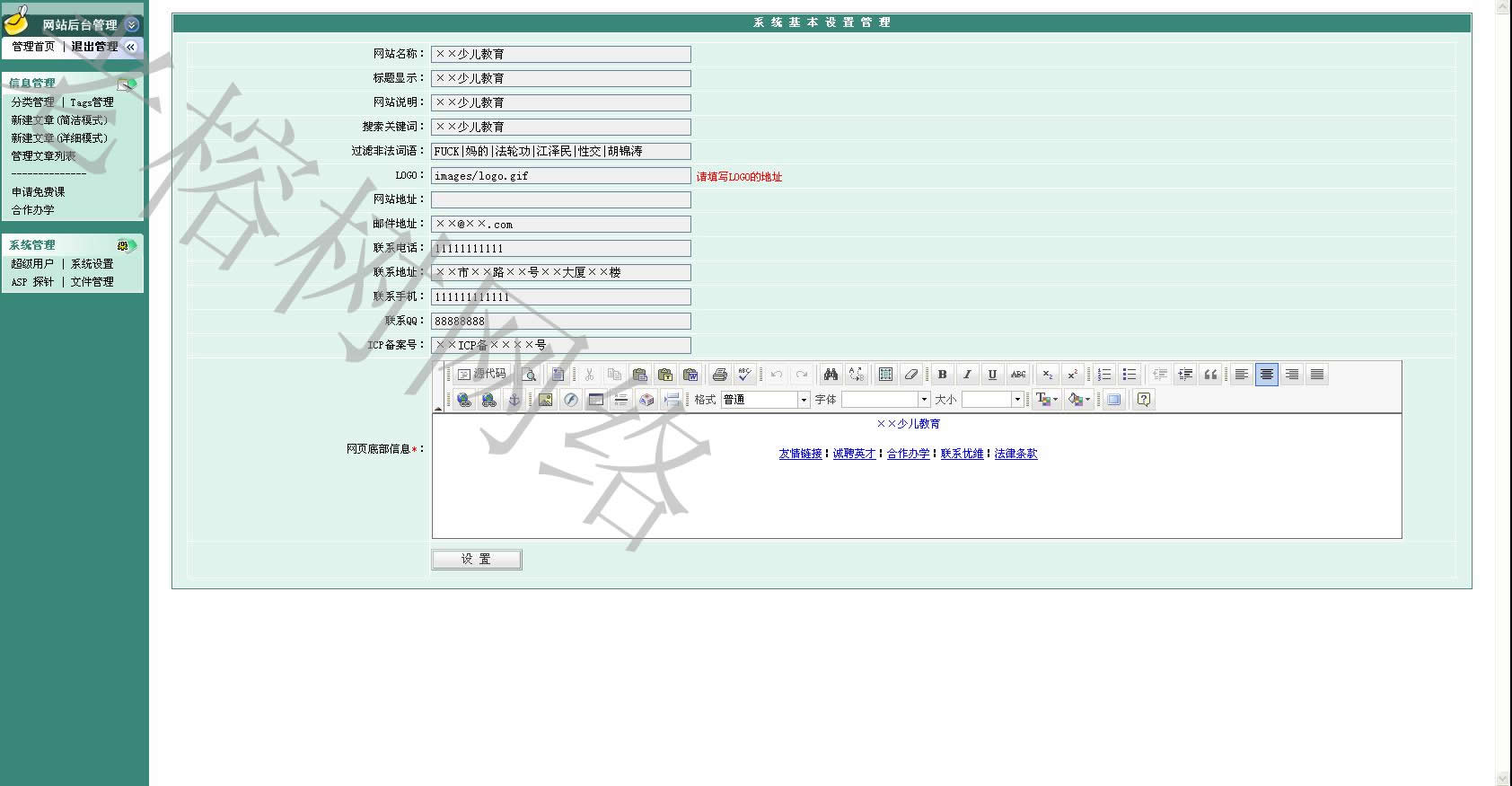Click the 设 置 submit button
The height and width of the screenshot is (786, 1512).
[477, 560]
